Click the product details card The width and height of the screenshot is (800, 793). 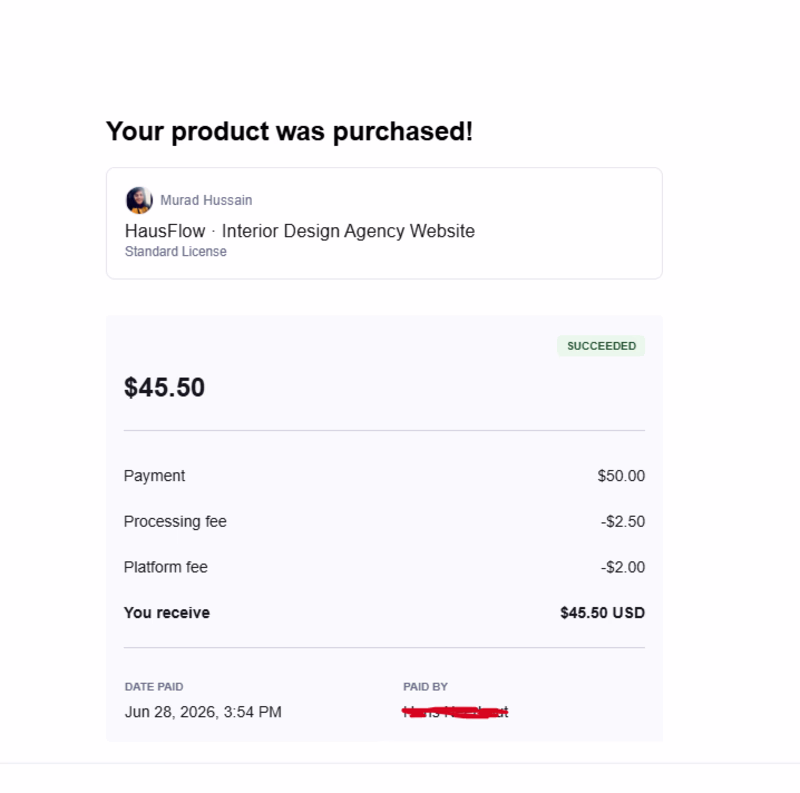click(384, 223)
